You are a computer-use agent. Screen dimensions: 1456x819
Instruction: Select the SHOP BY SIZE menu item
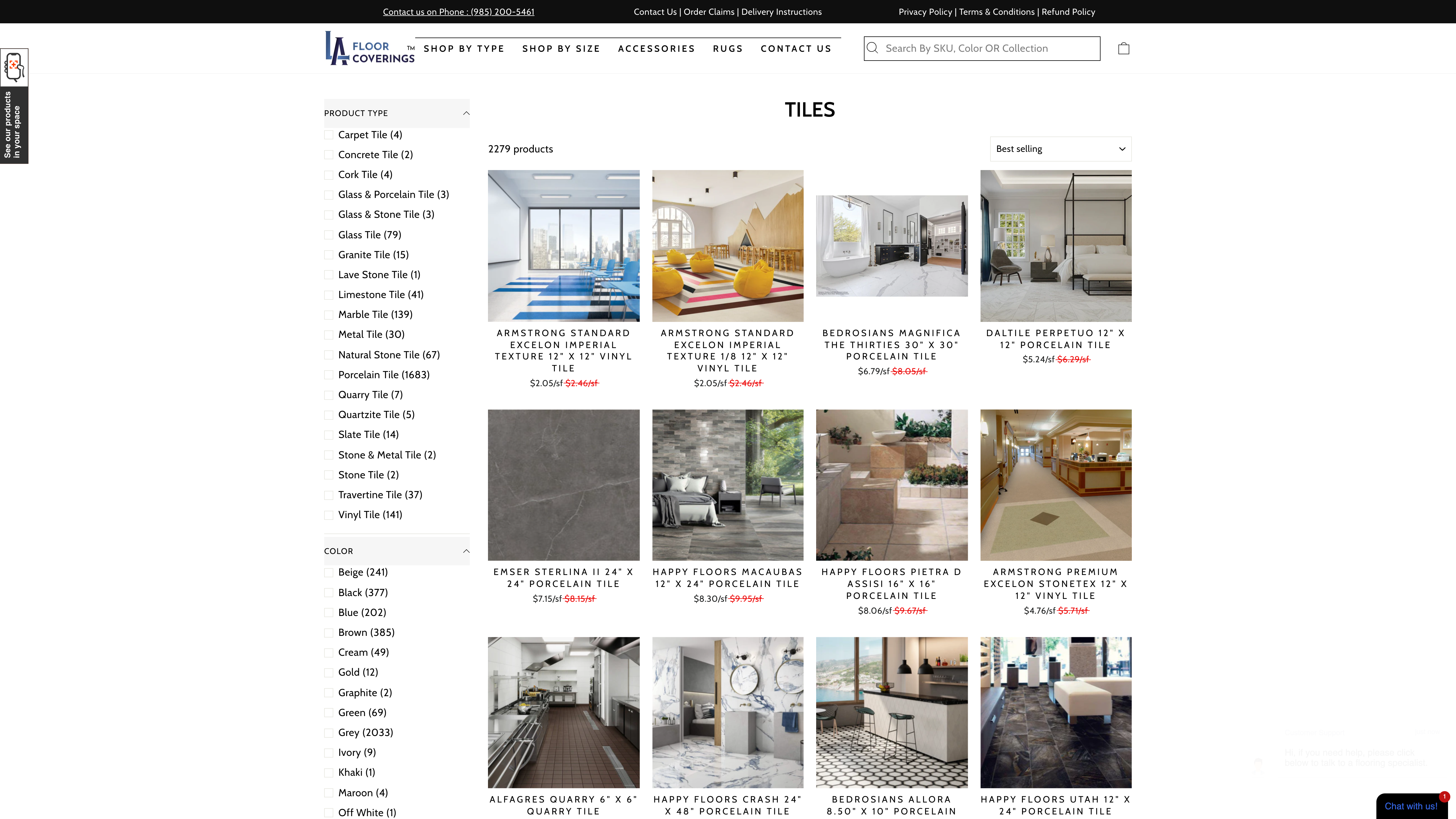[561, 48]
